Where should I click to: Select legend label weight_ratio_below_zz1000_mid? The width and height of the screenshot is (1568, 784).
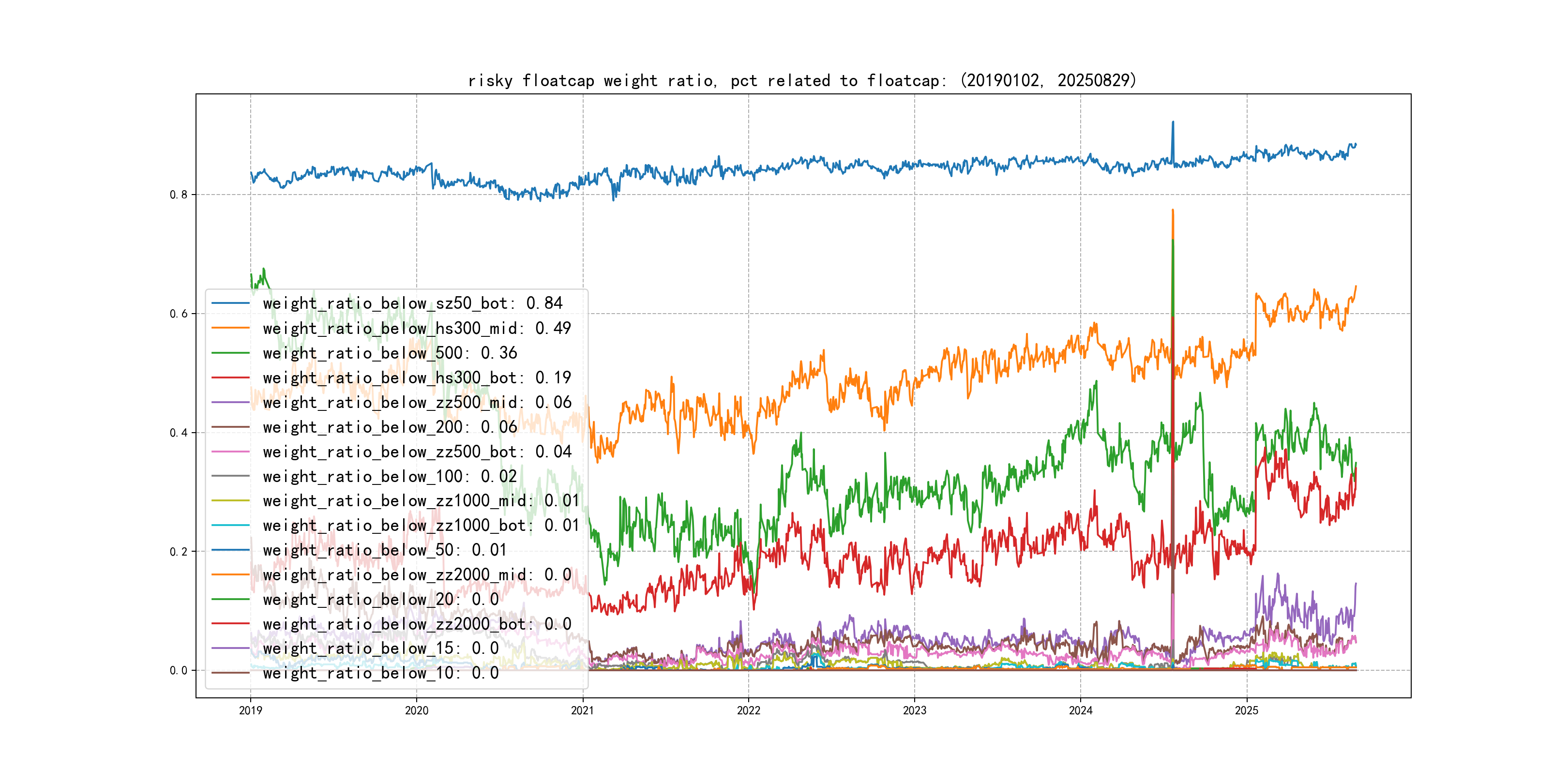[x=421, y=500]
